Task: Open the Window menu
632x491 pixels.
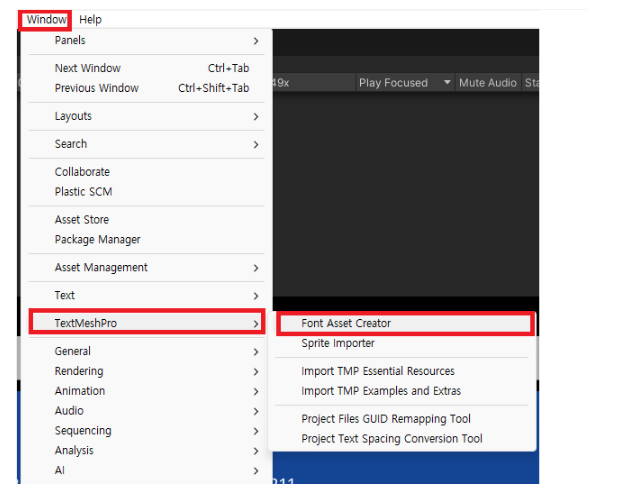Action: [x=46, y=19]
